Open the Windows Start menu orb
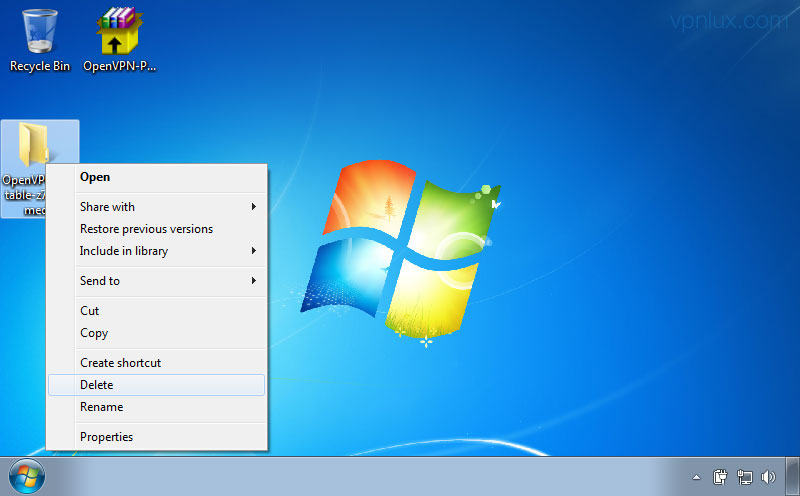The width and height of the screenshot is (800, 496). point(27,477)
